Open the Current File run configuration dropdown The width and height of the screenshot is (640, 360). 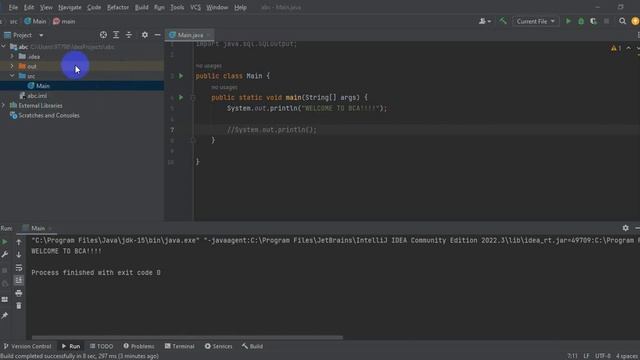536,21
